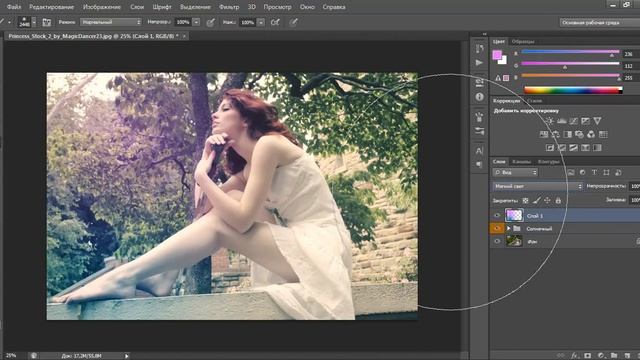Add a Brightness/Contrast adjustment
The image size is (640, 360).
[550, 121]
